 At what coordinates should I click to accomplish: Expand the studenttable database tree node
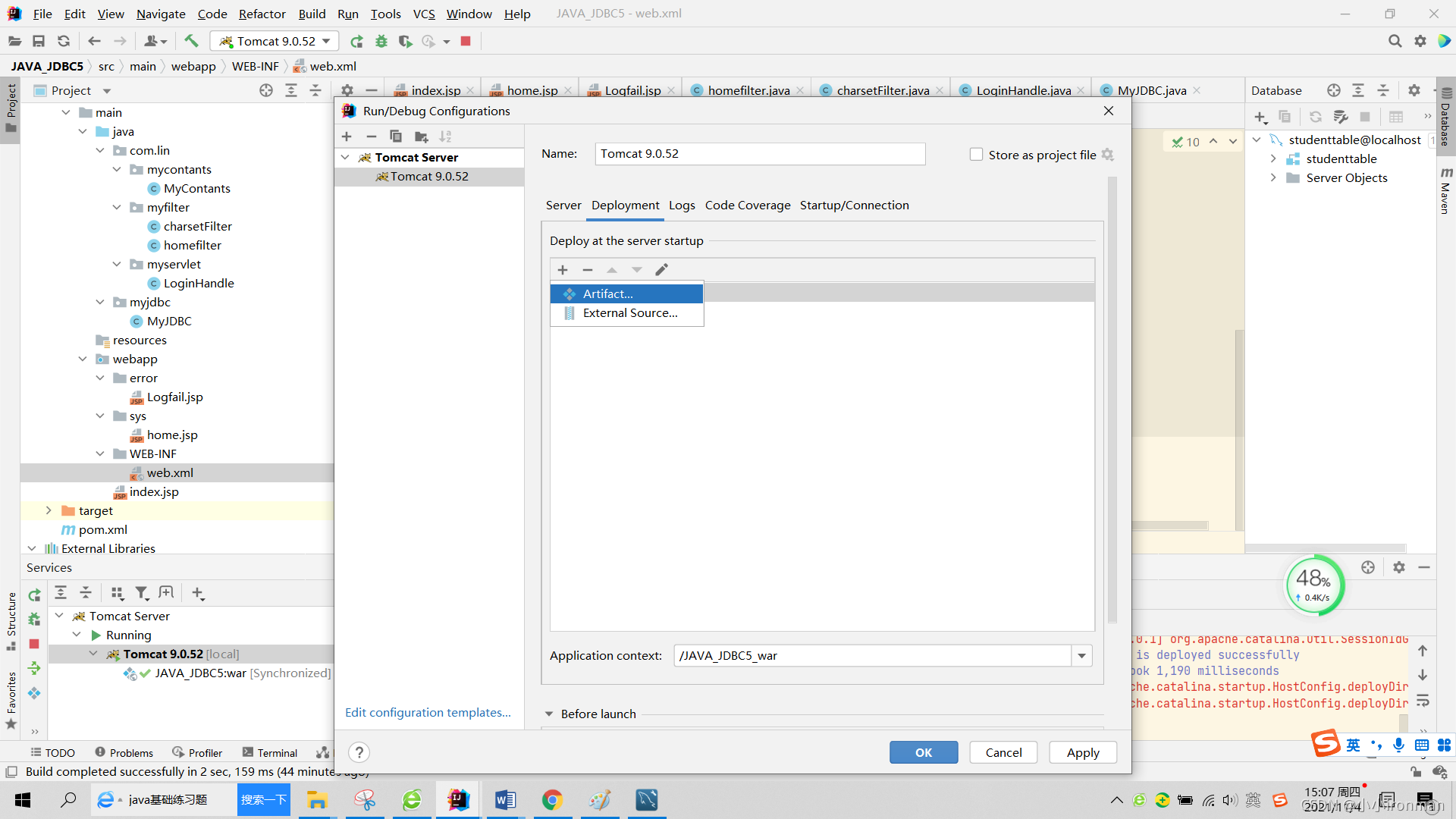[1272, 159]
